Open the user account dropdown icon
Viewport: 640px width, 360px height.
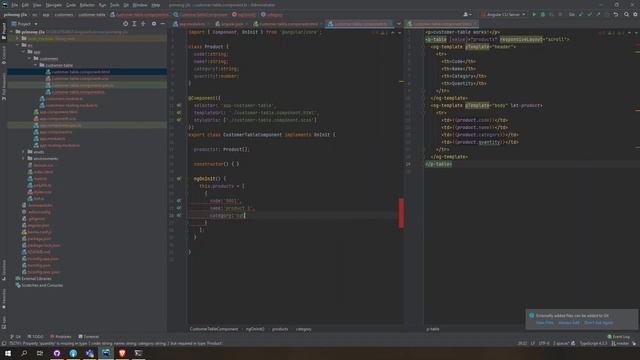pyautogui.click(x=467, y=14)
